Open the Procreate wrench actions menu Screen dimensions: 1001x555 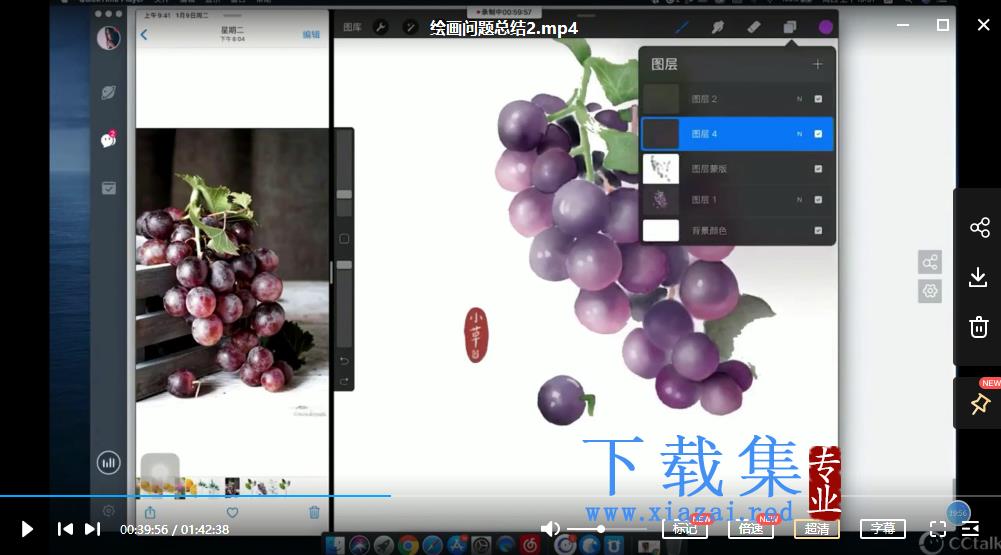click(381, 27)
